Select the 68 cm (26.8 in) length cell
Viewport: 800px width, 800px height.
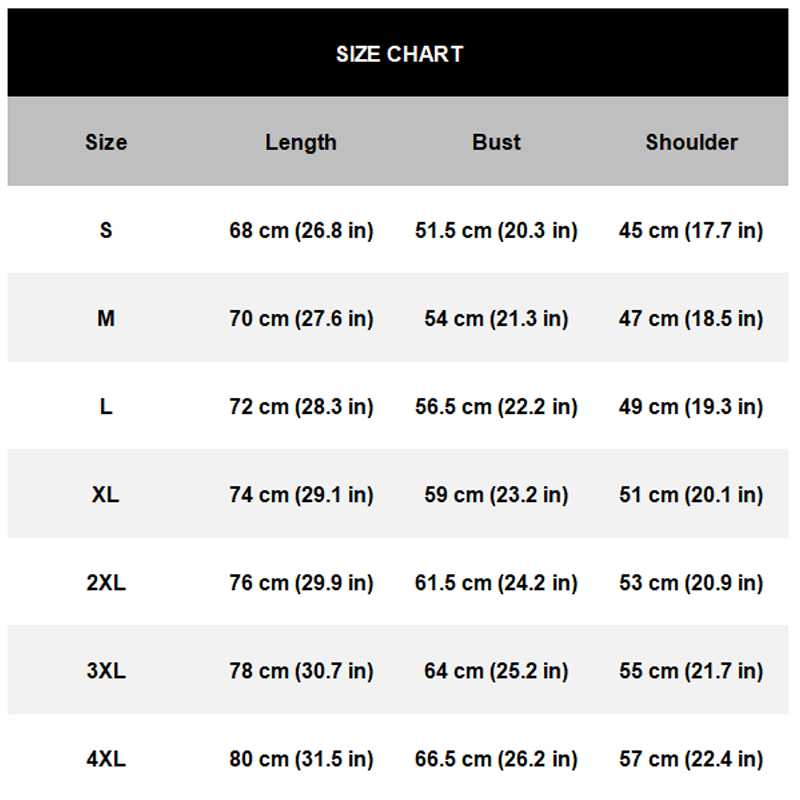301,230
